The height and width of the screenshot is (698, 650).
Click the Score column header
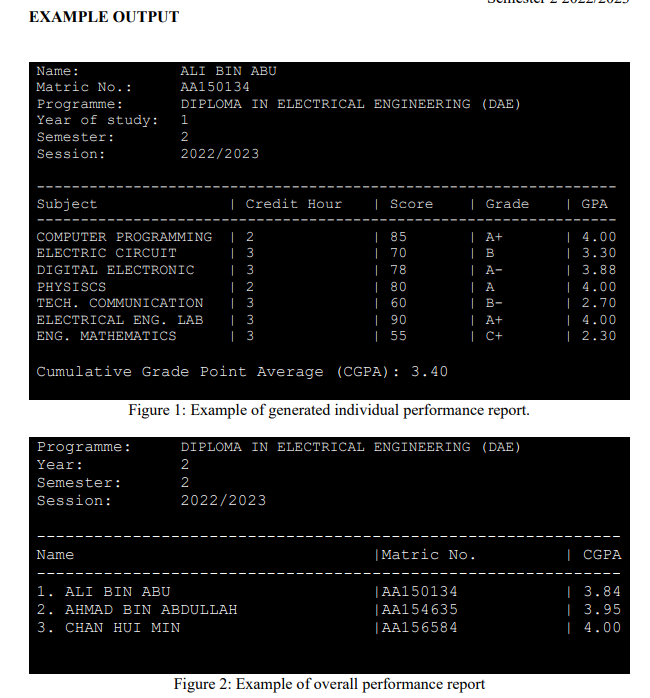[x=411, y=204]
